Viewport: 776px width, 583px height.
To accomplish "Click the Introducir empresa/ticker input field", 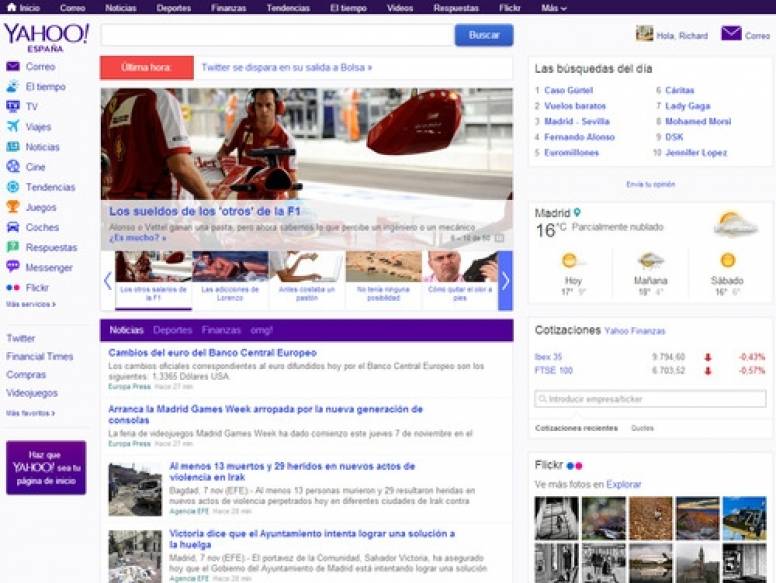I will [650, 399].
